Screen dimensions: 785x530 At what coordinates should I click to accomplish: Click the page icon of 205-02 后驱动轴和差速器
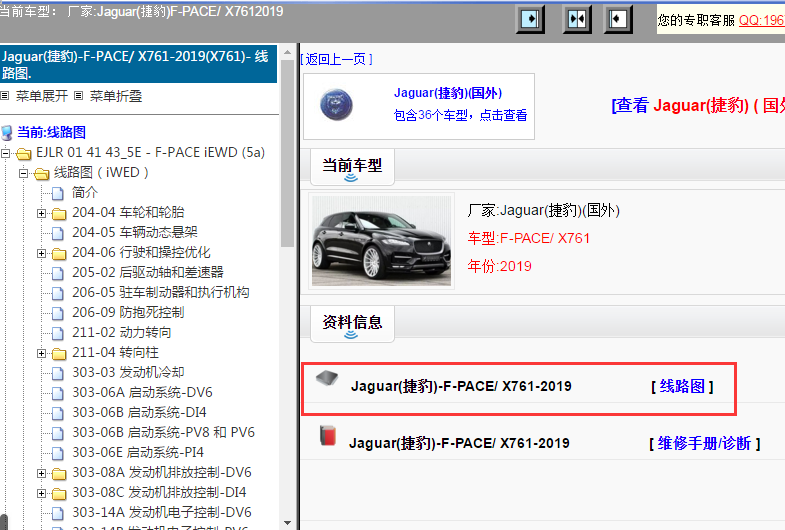(58, 273)
